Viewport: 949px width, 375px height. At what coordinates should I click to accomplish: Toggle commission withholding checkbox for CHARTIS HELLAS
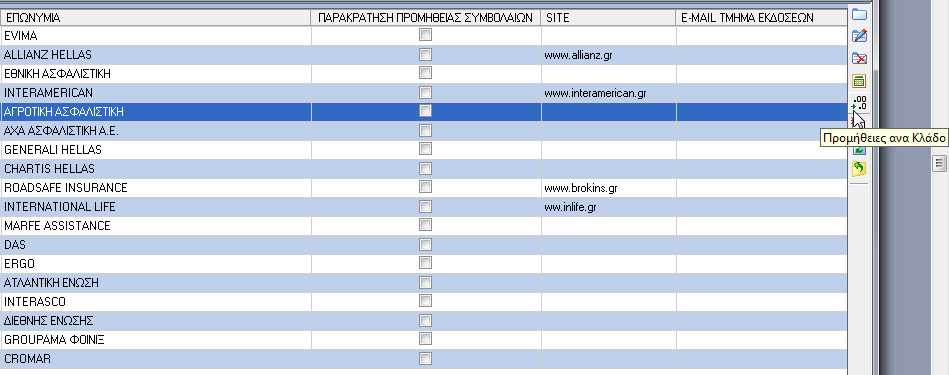click(425, 168)
